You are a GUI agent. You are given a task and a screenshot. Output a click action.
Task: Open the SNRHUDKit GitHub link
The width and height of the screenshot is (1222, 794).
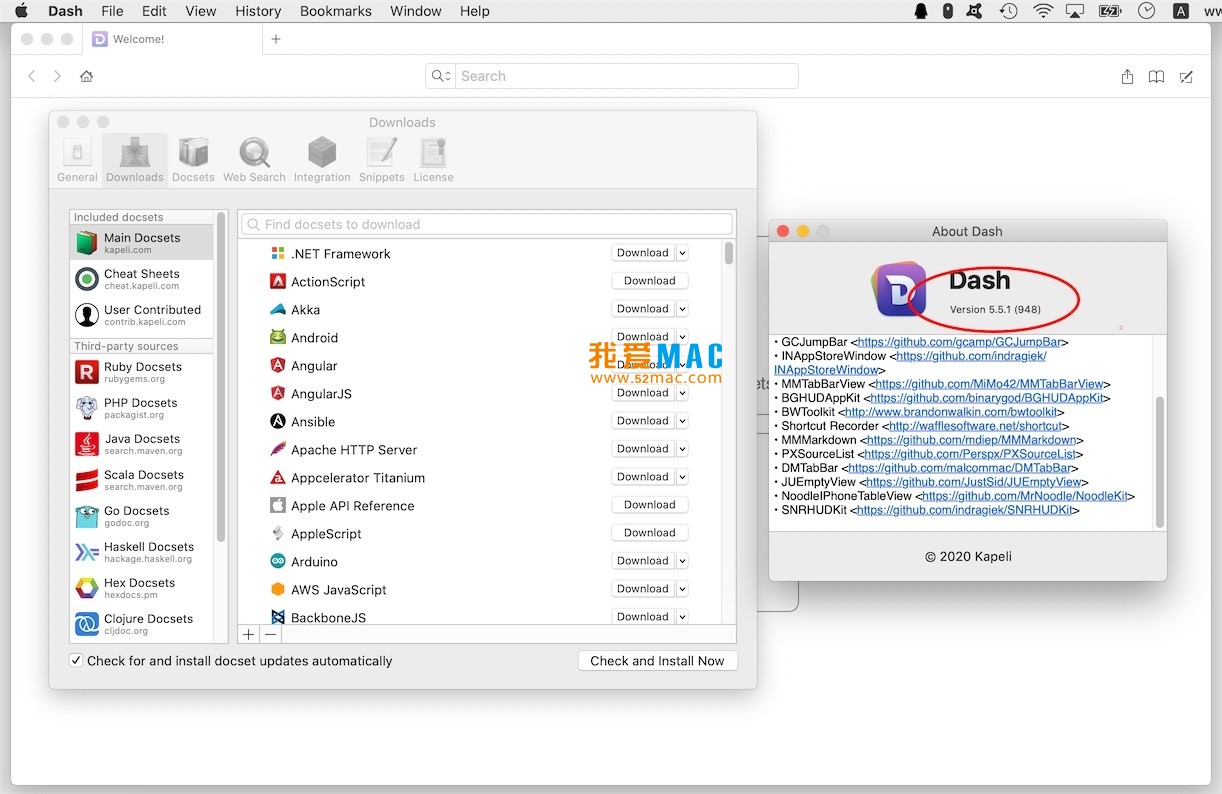[965, 510]
